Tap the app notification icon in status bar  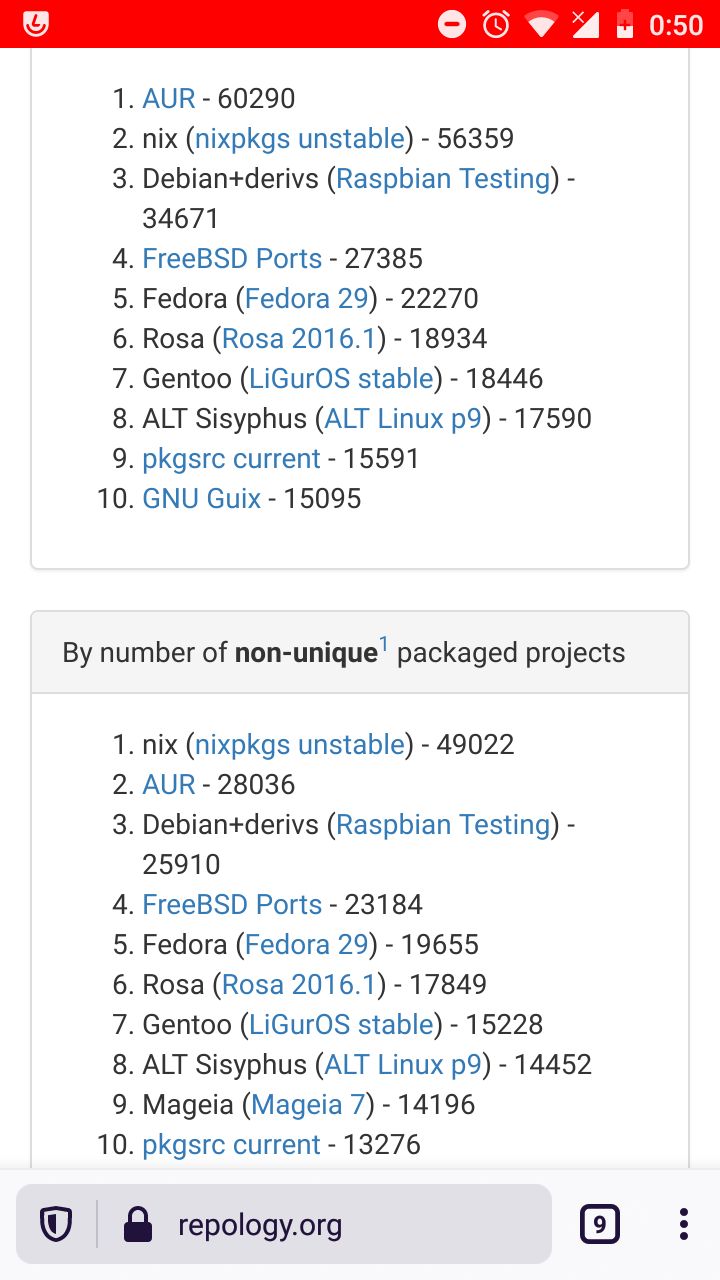pos(36,24)
